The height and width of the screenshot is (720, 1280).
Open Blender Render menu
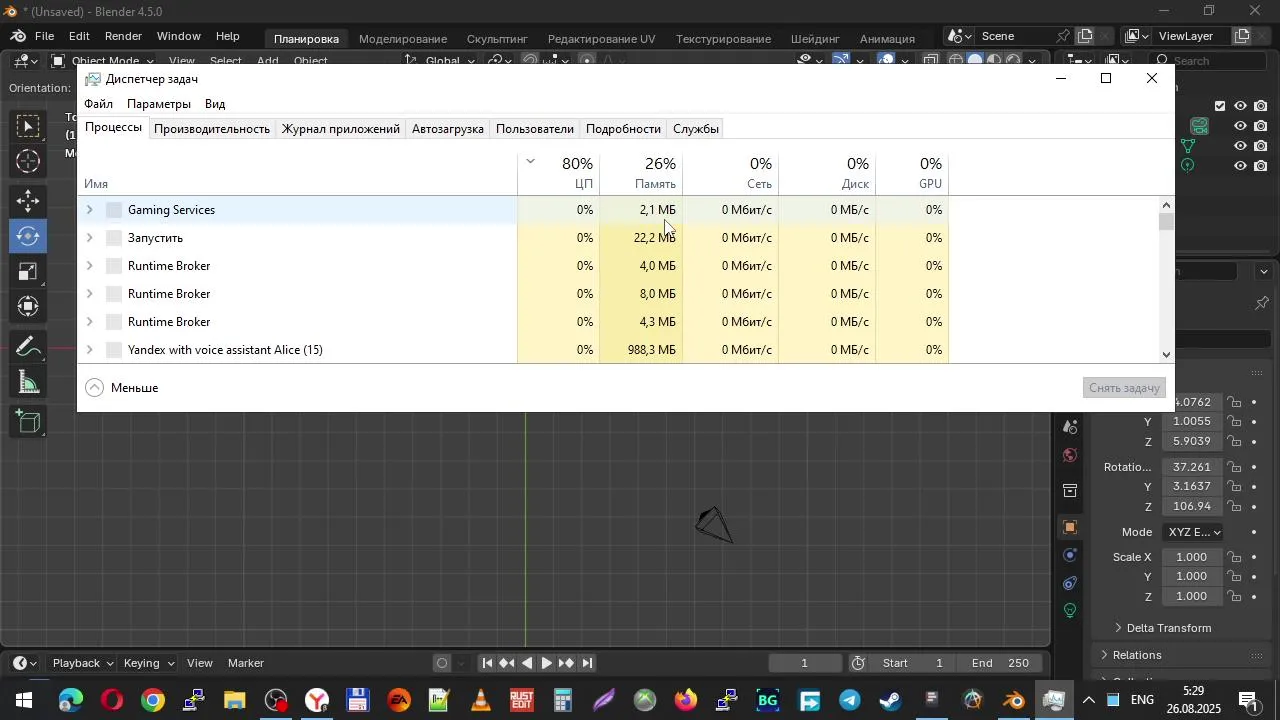[123, 36]
